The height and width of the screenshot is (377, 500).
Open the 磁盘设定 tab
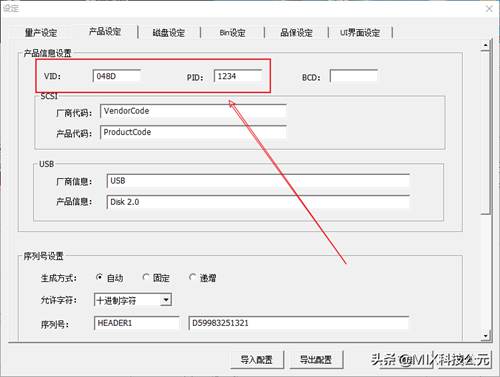click(x=169, y=33)
